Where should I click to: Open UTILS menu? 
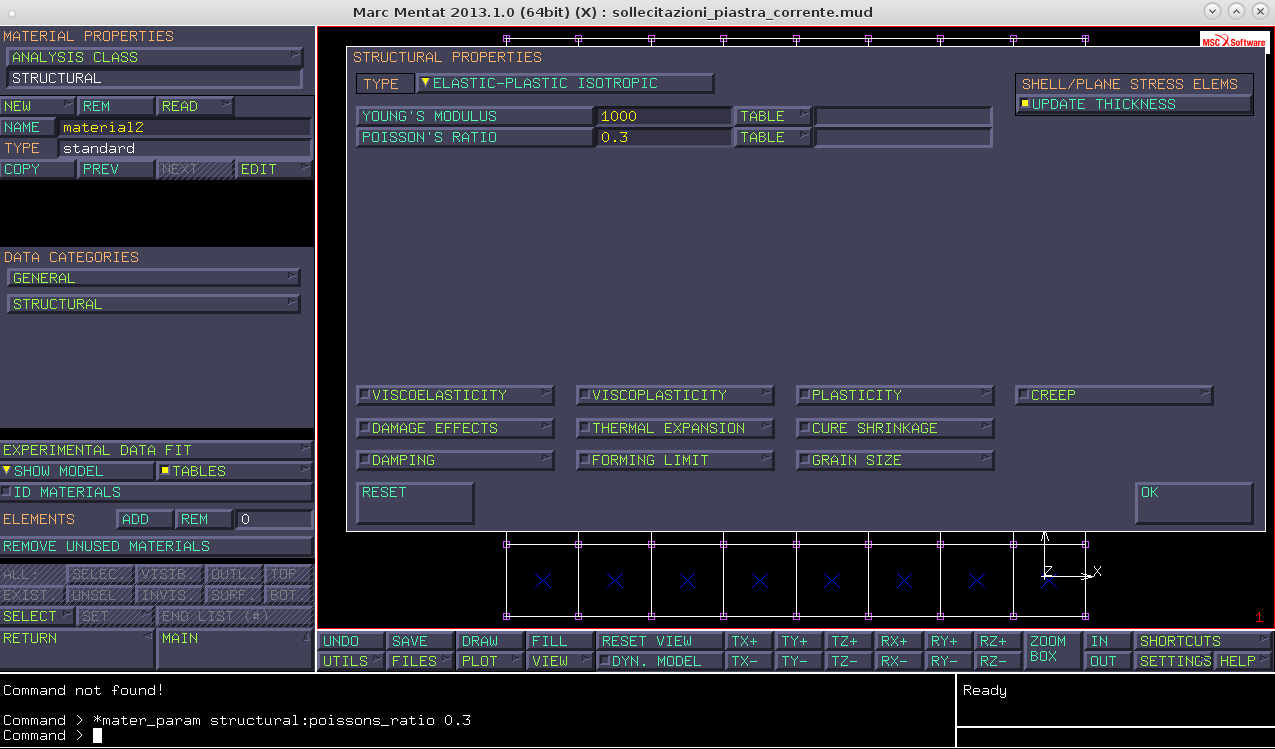[351, 661]
